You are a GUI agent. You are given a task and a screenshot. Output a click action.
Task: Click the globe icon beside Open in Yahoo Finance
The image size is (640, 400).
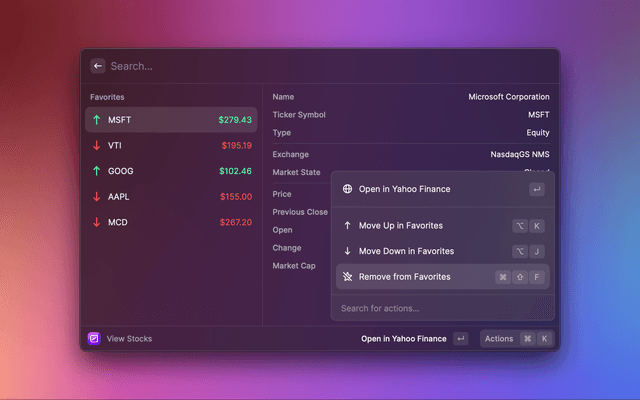click(347, 189)
